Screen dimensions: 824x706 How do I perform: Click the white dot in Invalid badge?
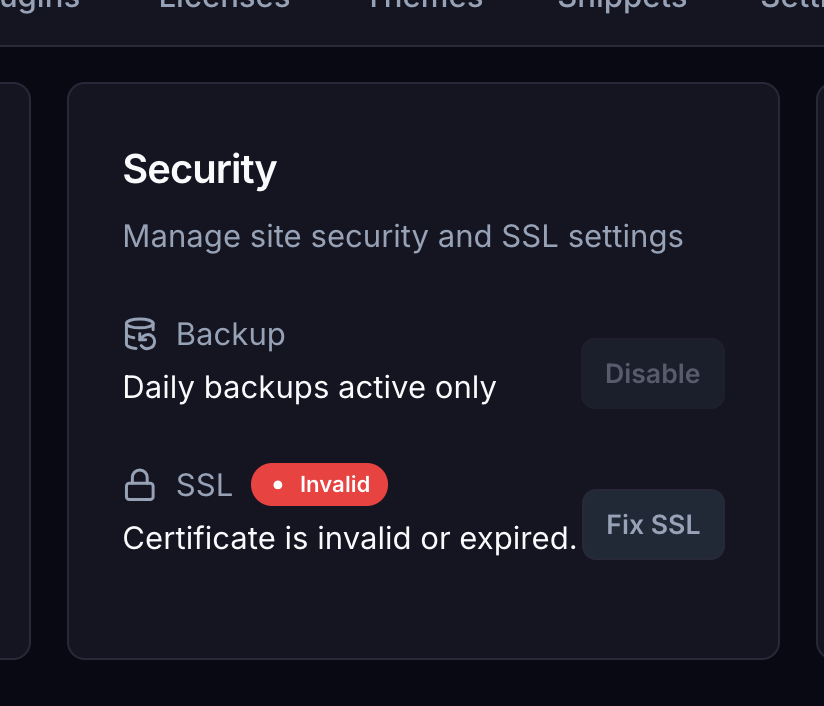point(277,485)
